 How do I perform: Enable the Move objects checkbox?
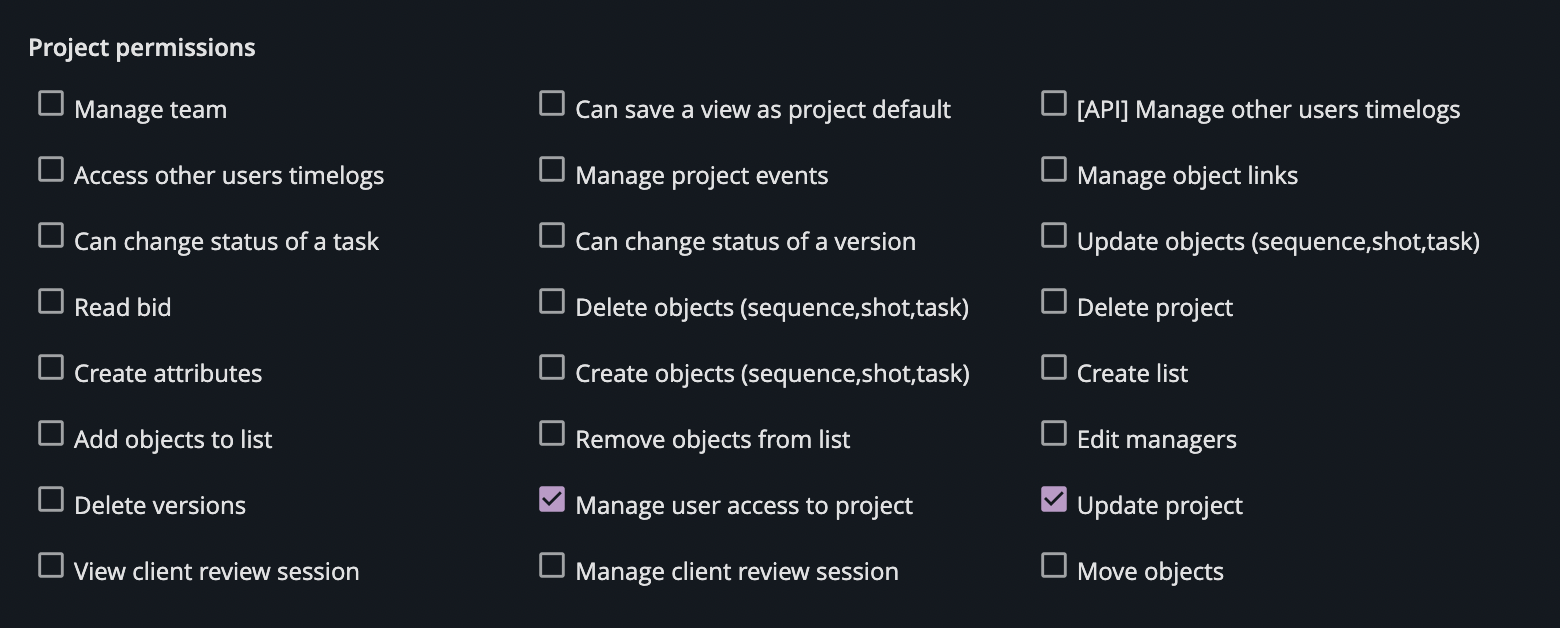(1054, 566)
